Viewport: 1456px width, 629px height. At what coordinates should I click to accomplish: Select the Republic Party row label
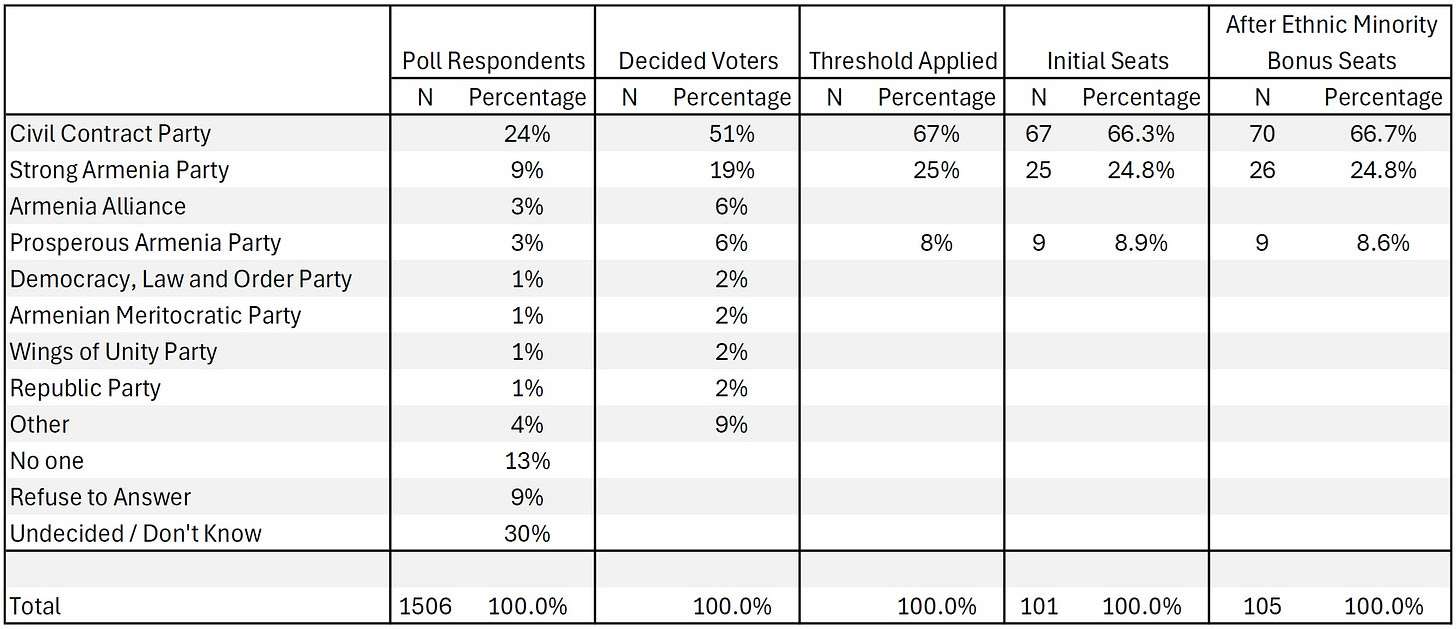pos(85,388)
